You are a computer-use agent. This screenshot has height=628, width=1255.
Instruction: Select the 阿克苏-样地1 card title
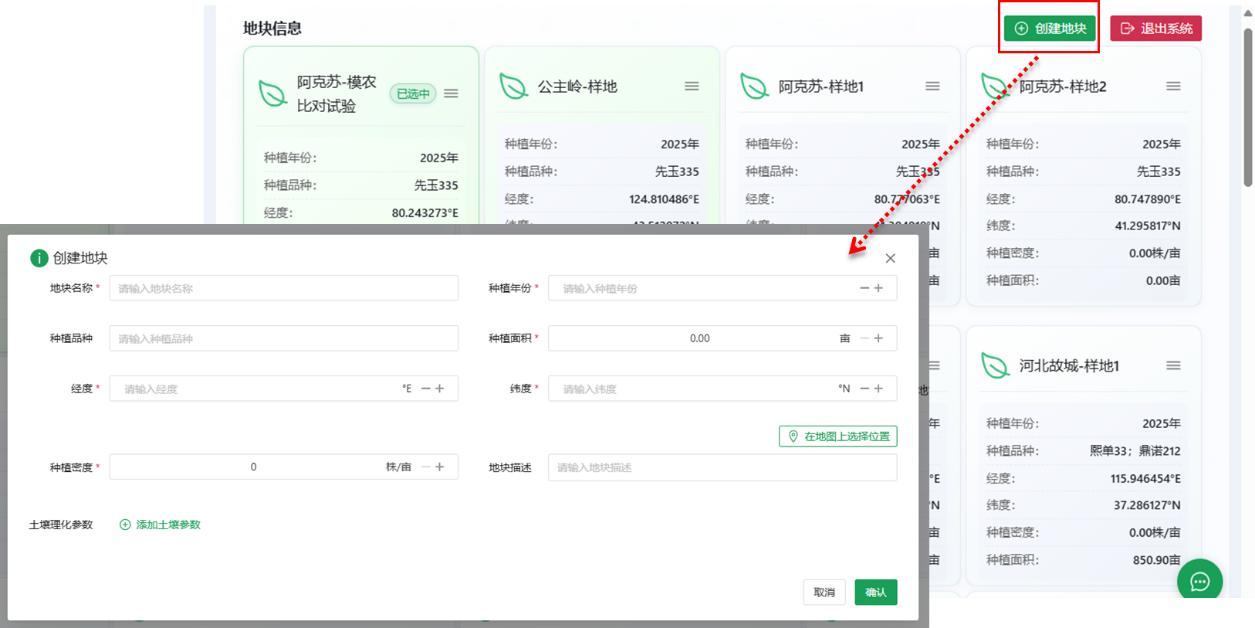pyautogui.click(x=821, y=86)
